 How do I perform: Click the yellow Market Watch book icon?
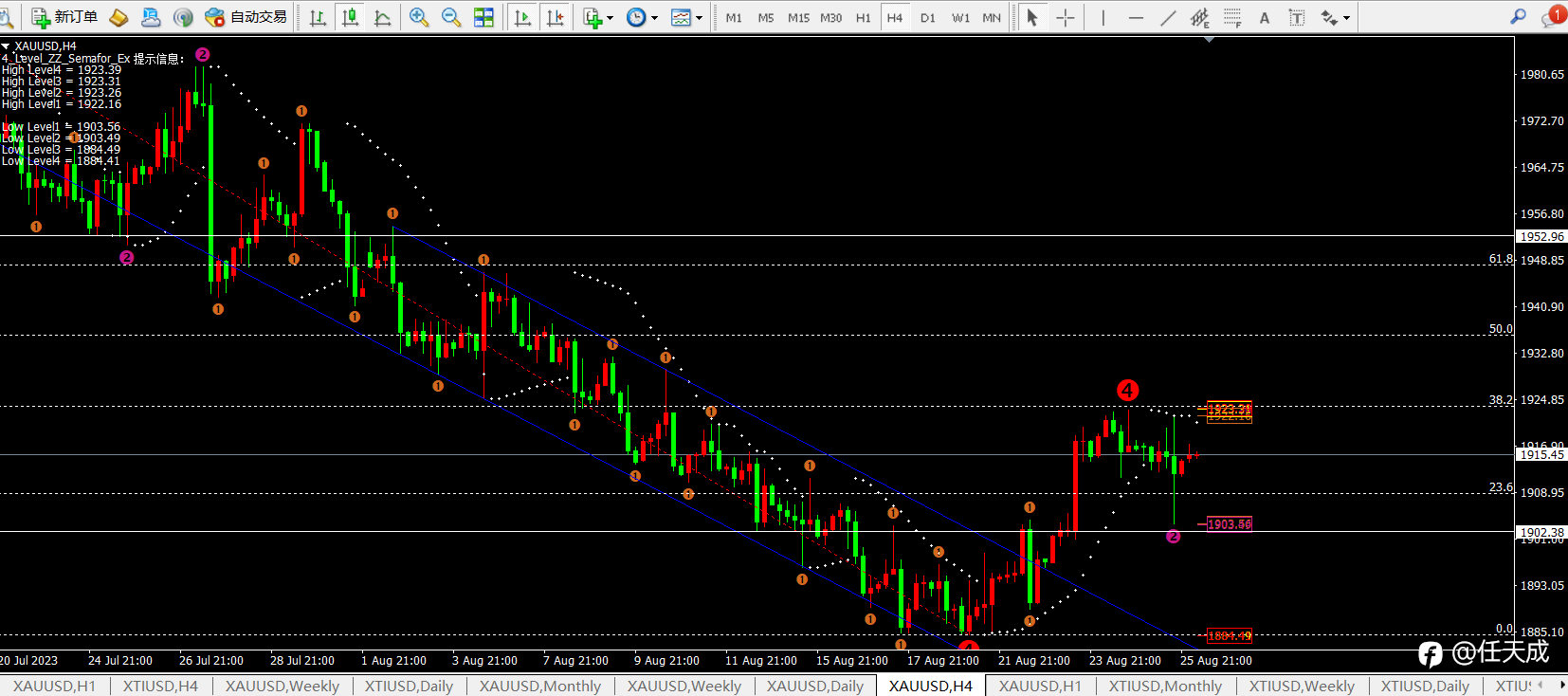[119, 17]
